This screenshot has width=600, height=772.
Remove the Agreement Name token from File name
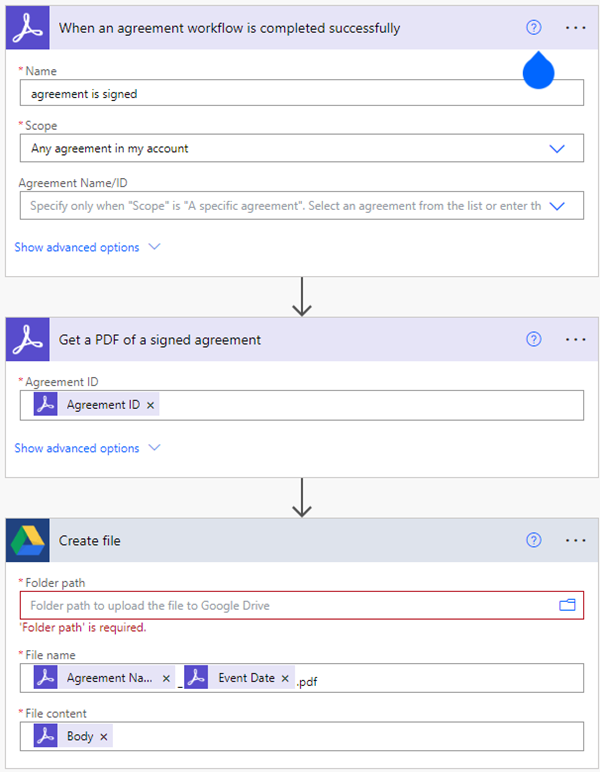pos(164,678)
